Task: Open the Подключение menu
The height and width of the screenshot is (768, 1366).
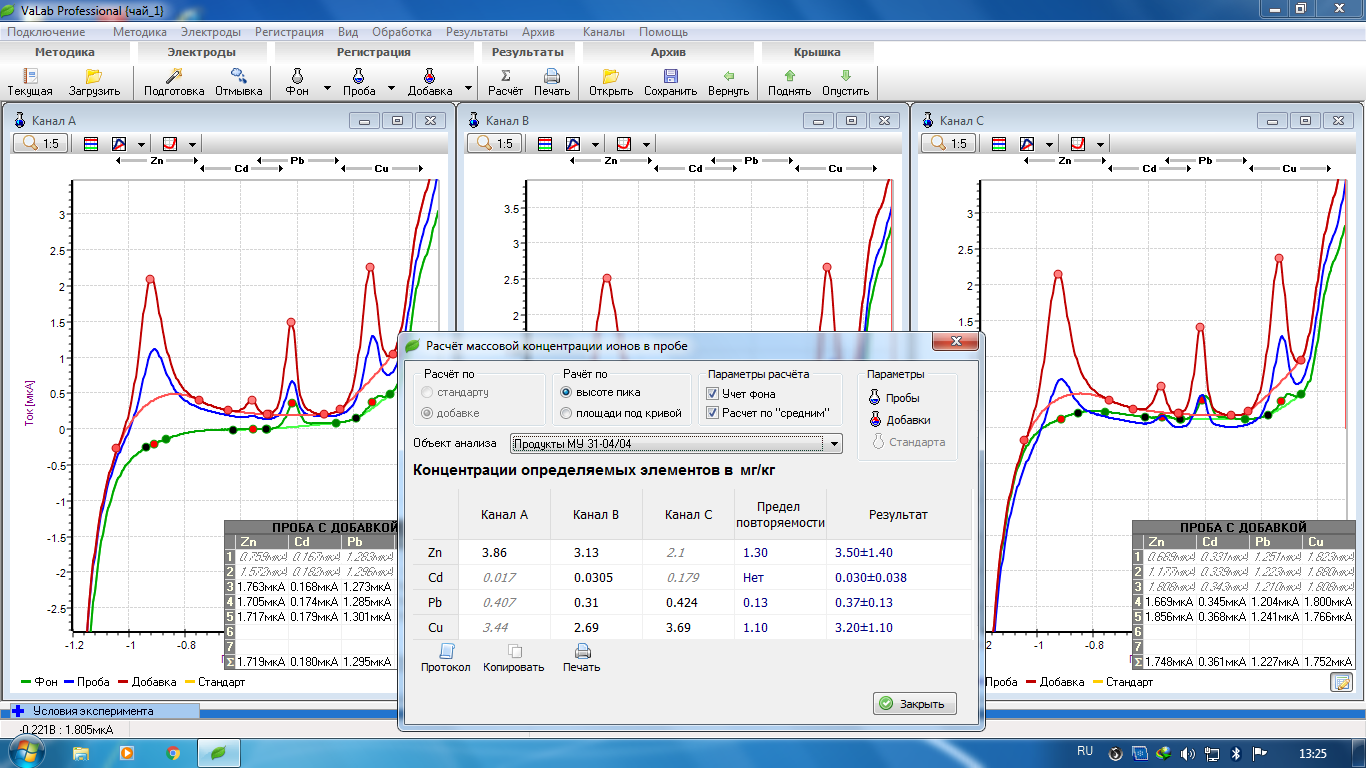Action: pyautogui.click(x=46, y=32)
